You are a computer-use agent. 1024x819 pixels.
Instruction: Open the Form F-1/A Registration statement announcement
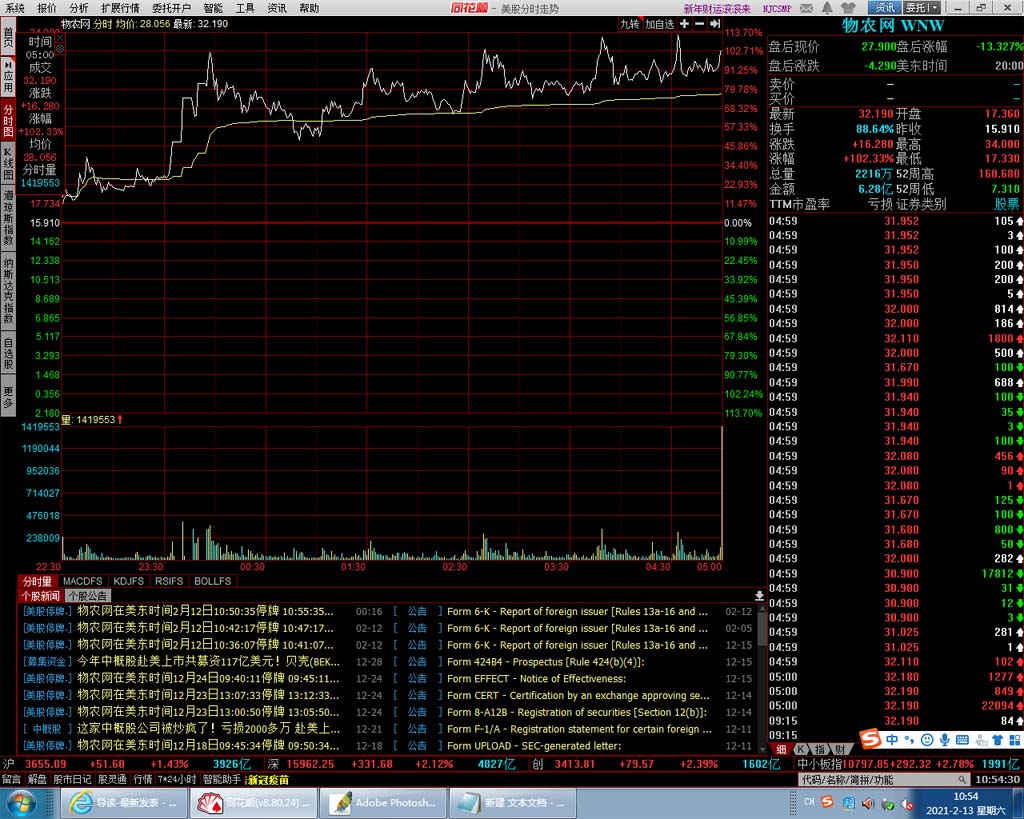click(x=579, y=729)
